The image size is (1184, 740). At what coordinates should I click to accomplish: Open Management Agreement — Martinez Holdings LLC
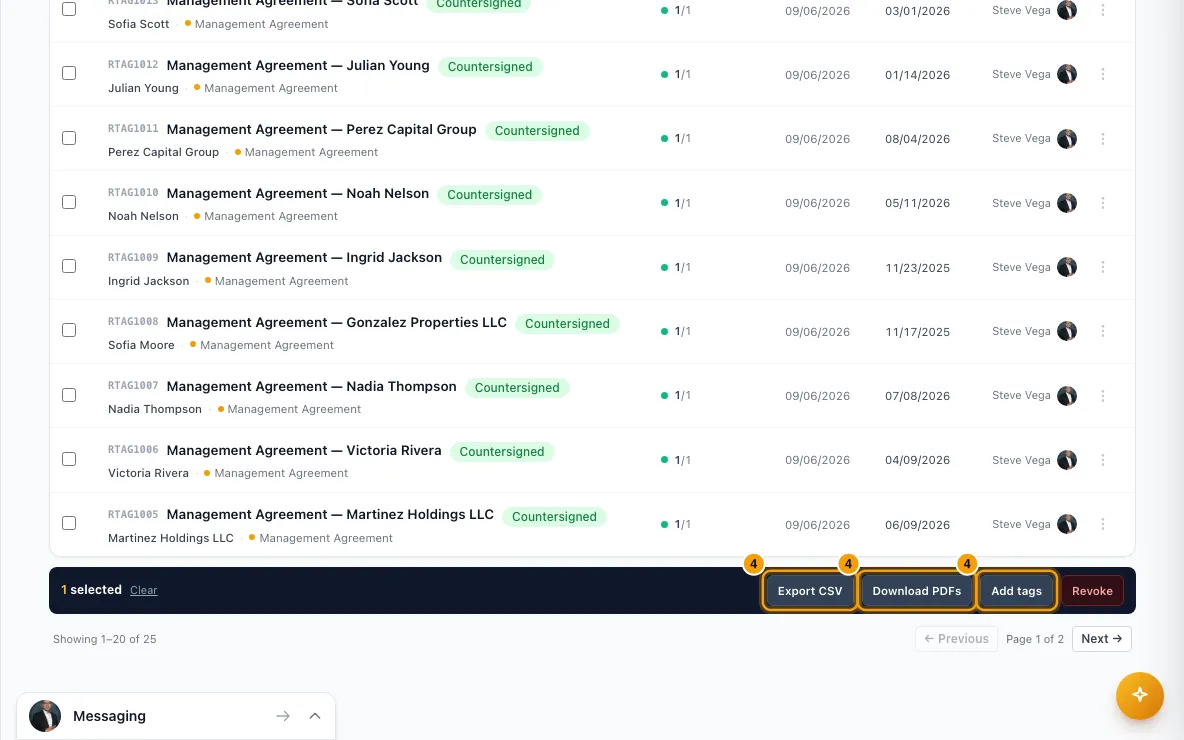tap(330, 515)
